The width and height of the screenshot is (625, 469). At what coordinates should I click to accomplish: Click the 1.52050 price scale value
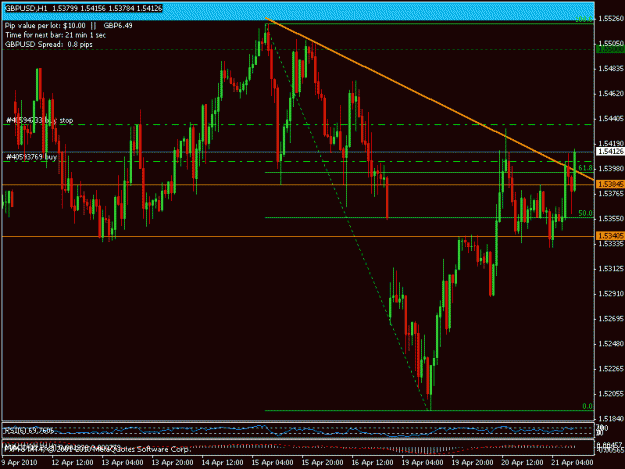click(x=611, y=394)
